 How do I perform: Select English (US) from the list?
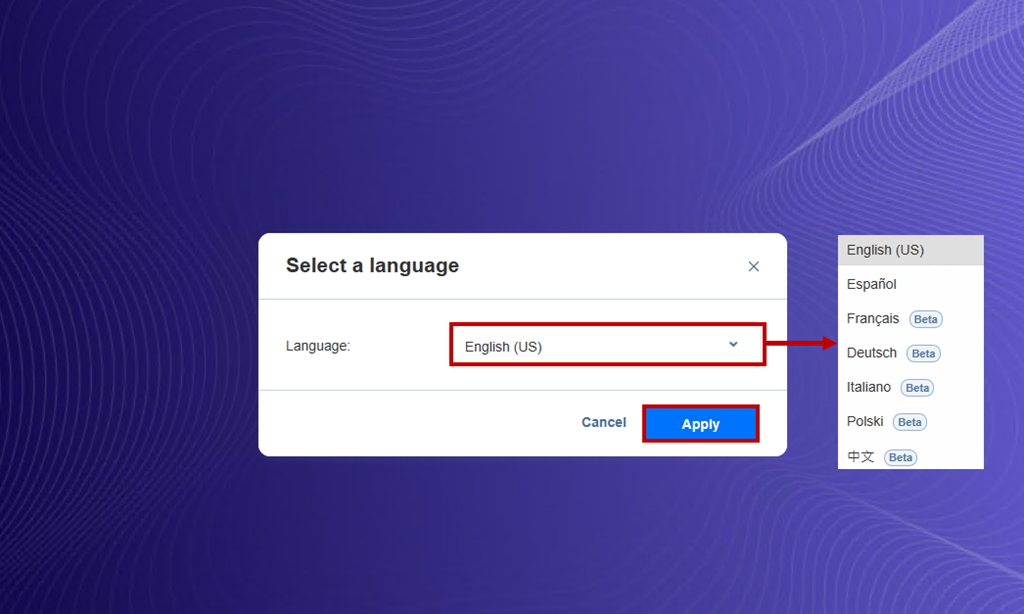pyautogui.click(x=910, y=250)
